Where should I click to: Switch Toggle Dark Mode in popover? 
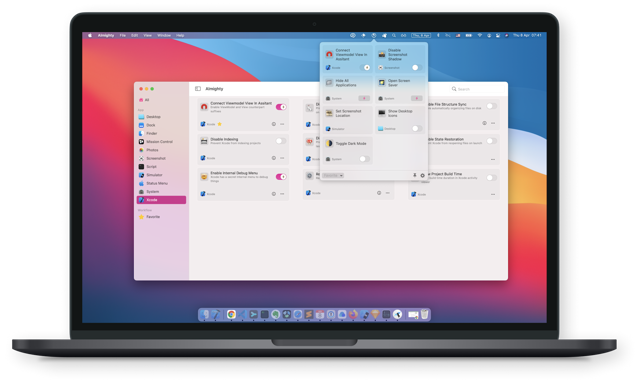click(364, 159)
